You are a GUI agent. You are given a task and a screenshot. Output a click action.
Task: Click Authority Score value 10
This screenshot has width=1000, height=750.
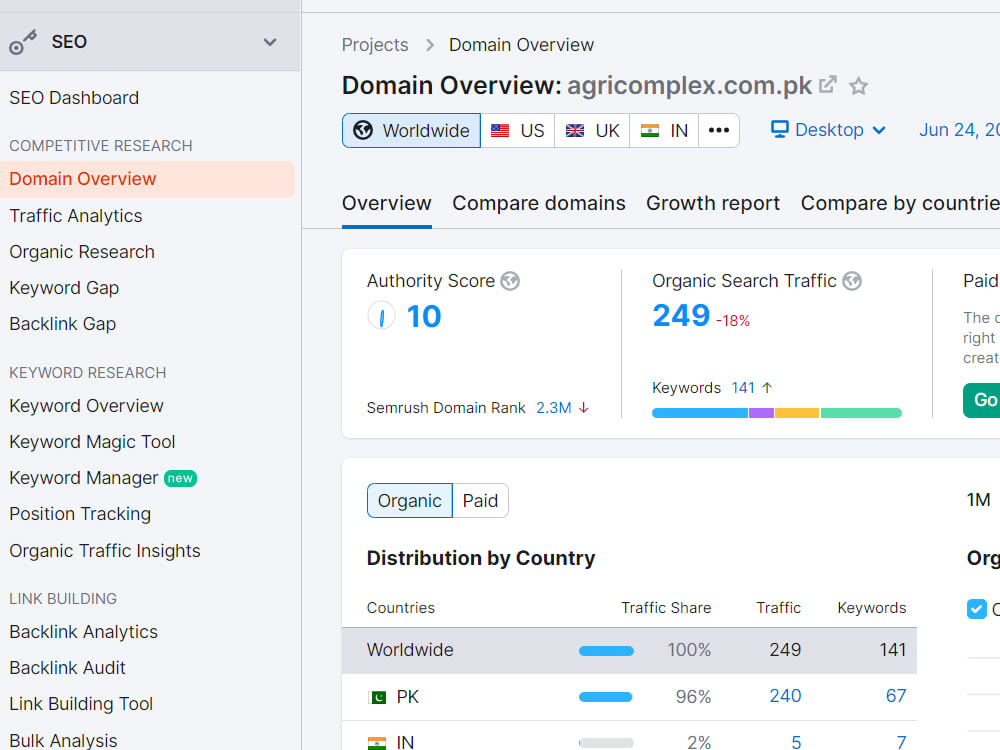click(423, 316)
